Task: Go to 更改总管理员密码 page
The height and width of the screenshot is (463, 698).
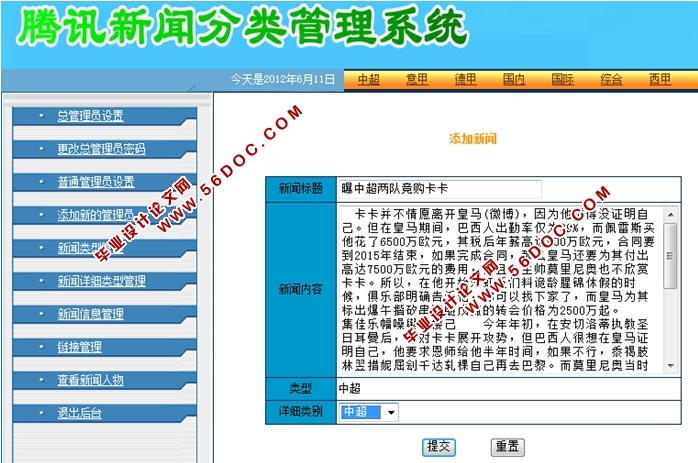Action: pyautogui.click(x=101, y=149)
